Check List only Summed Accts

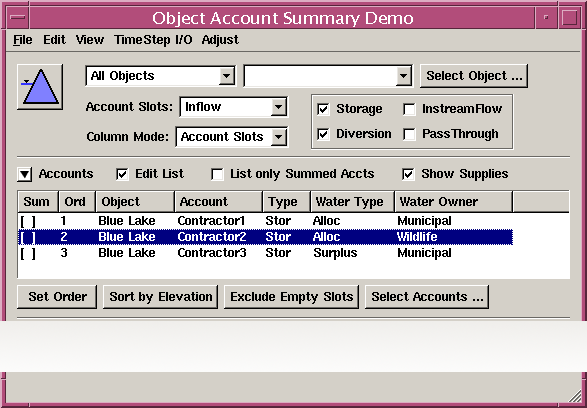click(x=217, y=174)
